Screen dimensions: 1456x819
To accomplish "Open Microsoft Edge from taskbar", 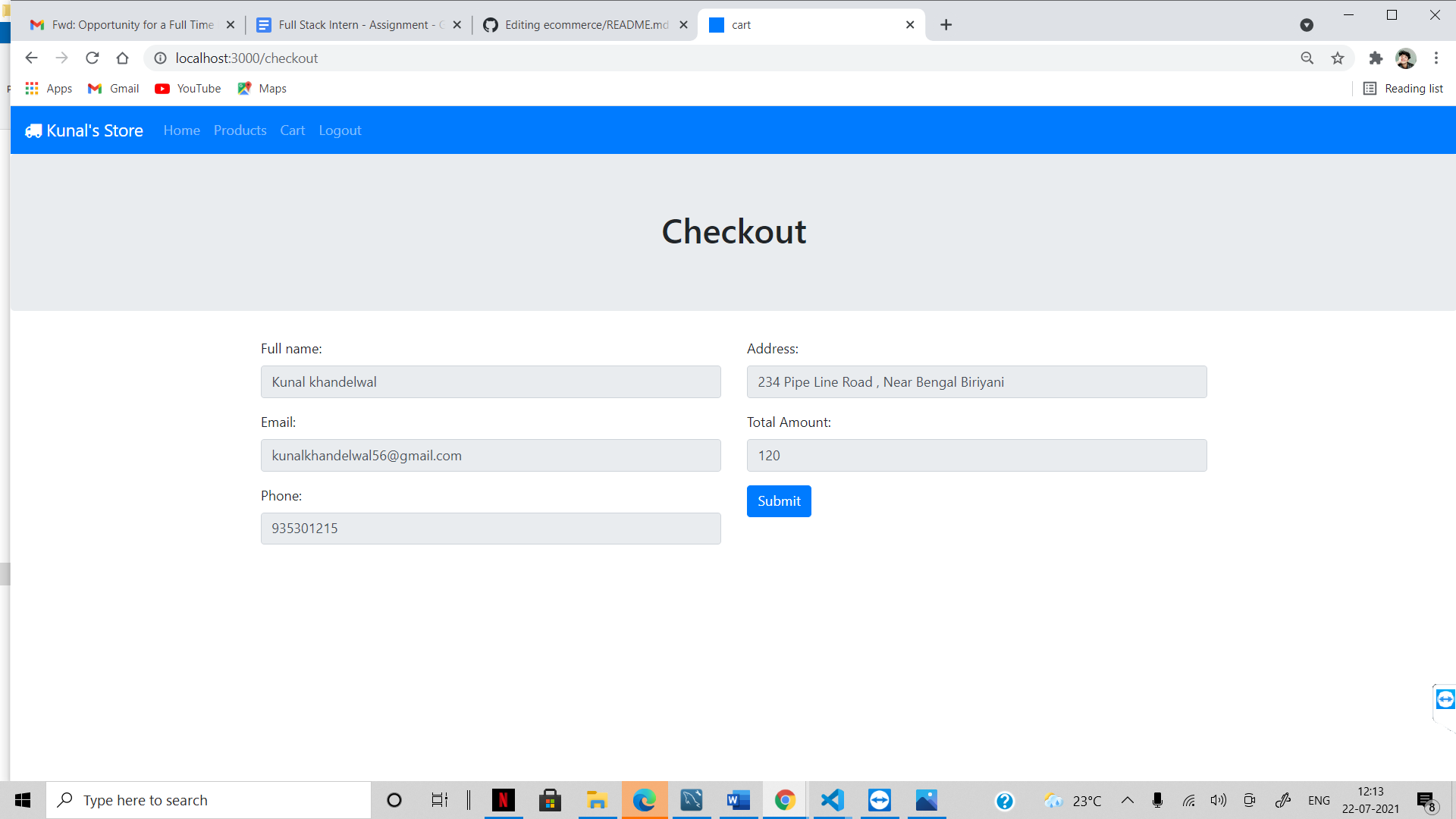I will (644, 800).
